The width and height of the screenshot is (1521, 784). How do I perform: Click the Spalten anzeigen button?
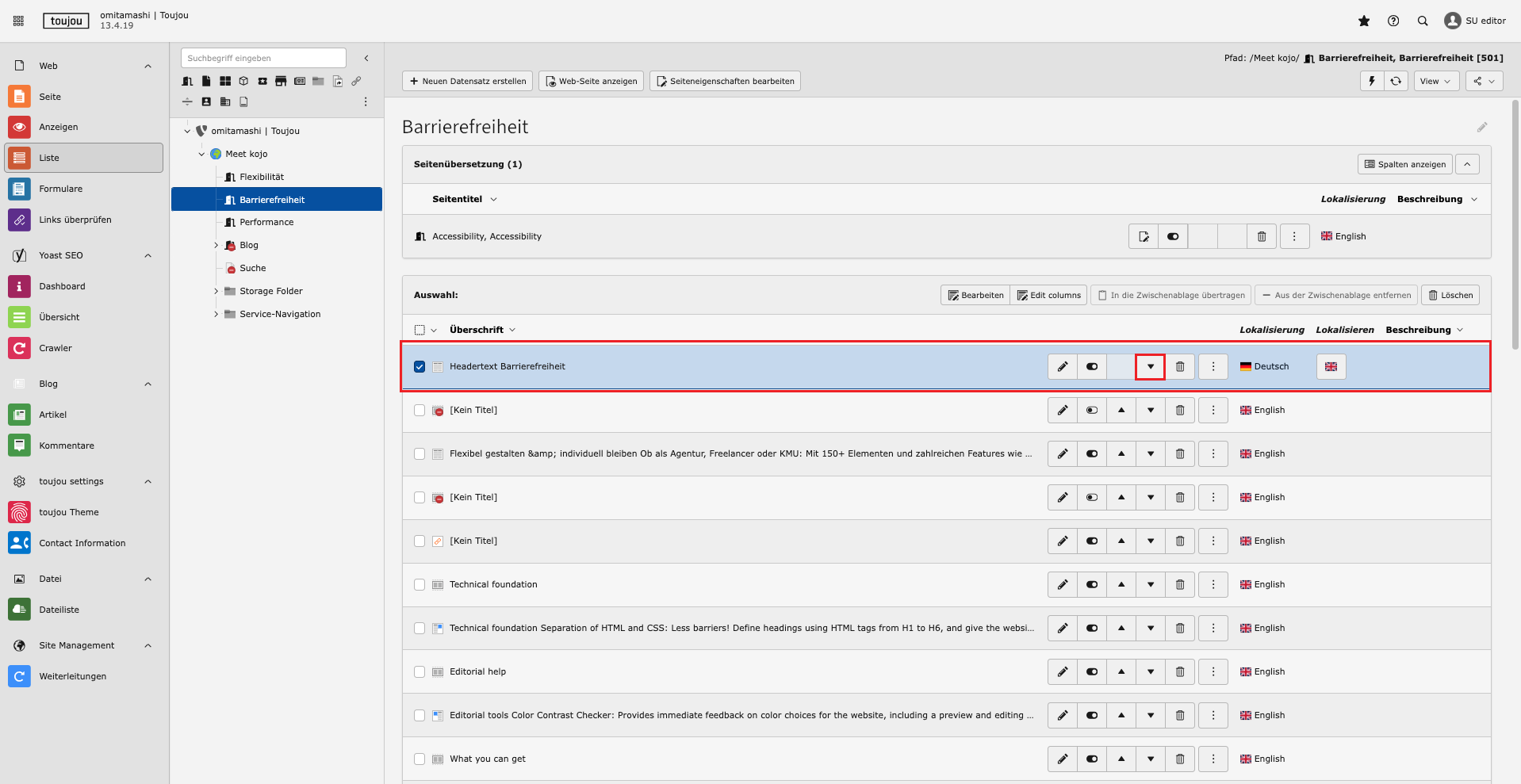1404,164
